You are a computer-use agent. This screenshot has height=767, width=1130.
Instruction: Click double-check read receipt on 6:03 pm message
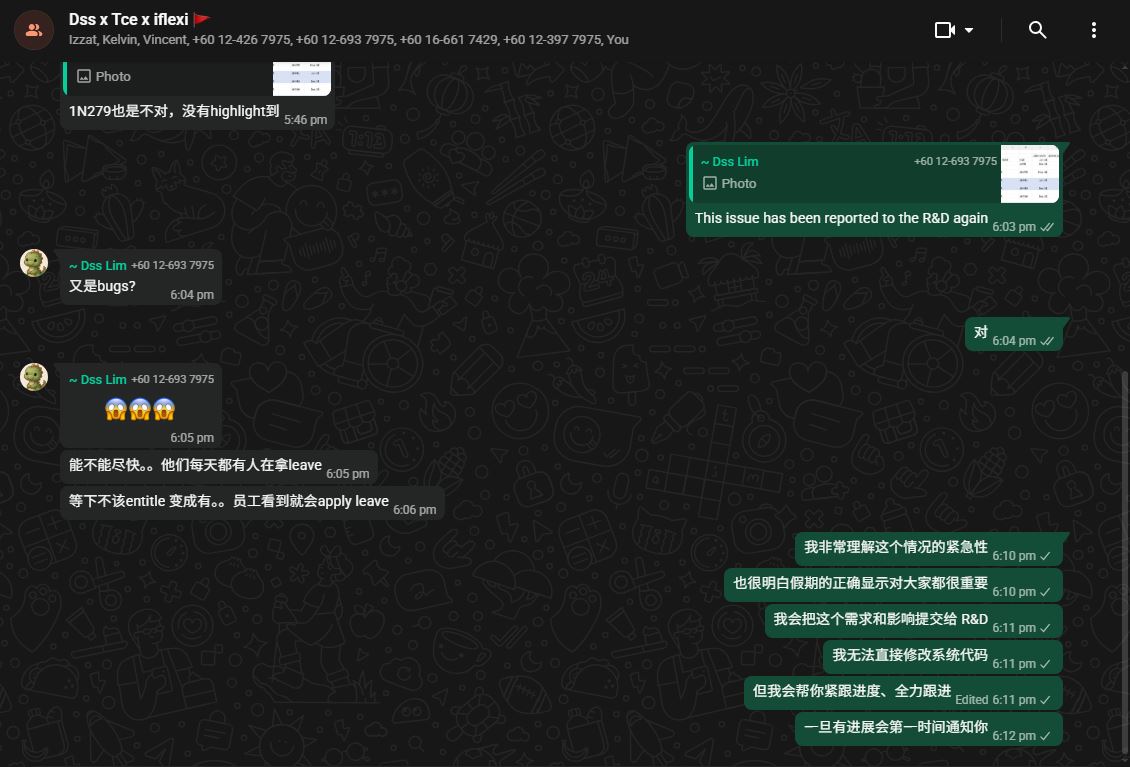point(1047,227)
